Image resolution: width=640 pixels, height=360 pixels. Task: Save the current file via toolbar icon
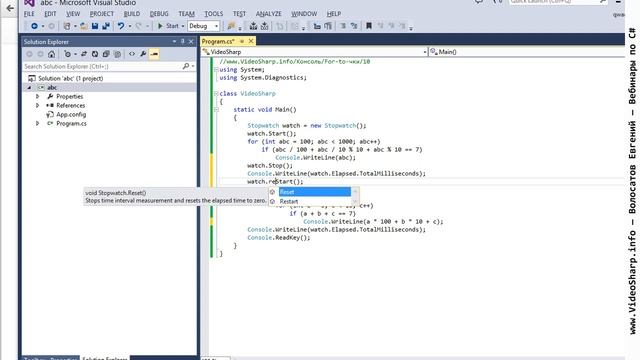click(x=95, y=26)
